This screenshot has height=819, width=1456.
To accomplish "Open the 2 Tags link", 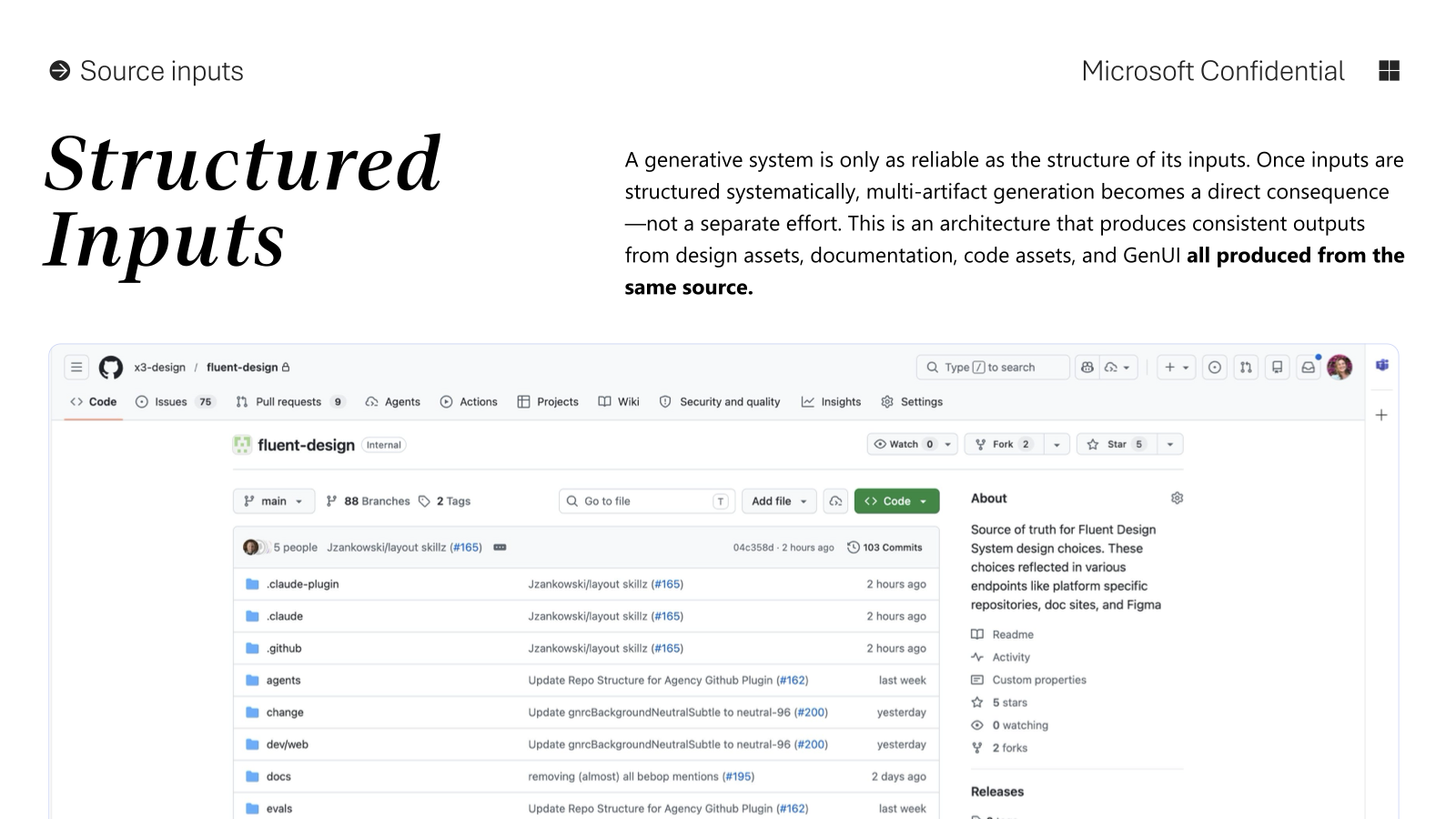I will point(444,501).
